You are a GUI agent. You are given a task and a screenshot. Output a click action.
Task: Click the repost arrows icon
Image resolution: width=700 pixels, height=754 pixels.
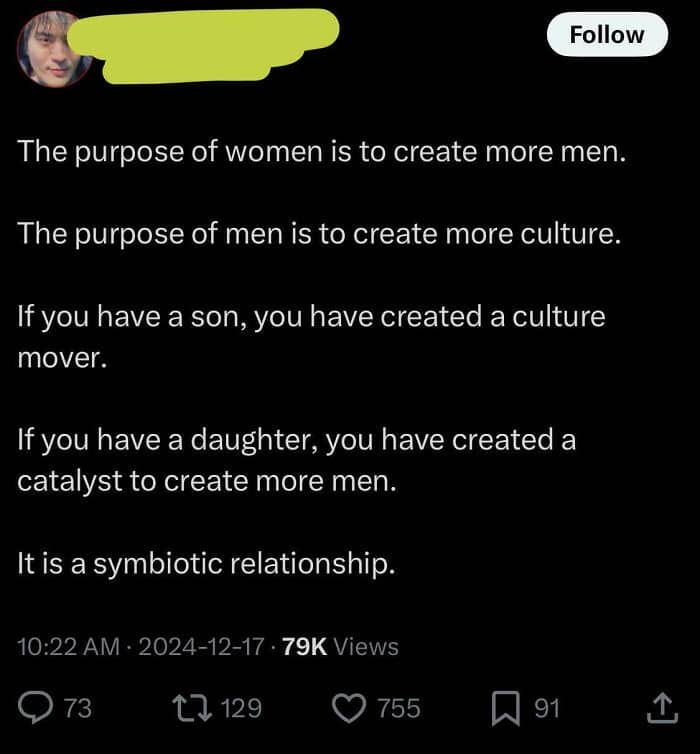coord(192,708)
